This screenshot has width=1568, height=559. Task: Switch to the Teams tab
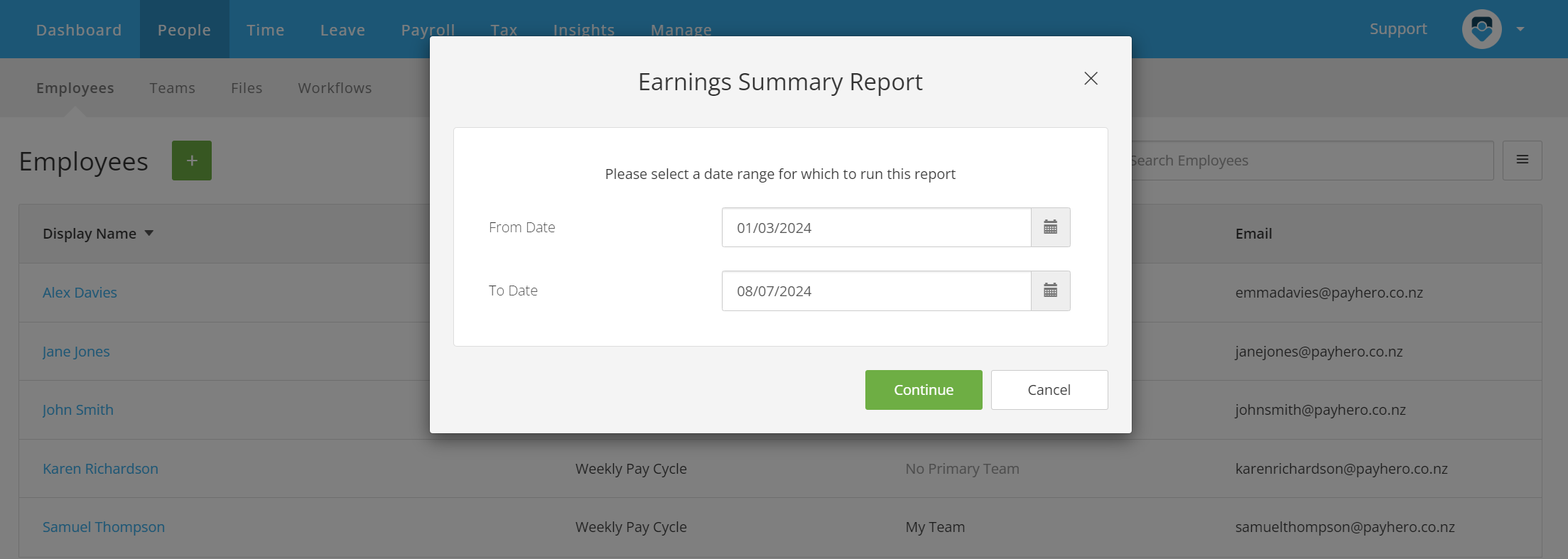(x=173, y=88)
